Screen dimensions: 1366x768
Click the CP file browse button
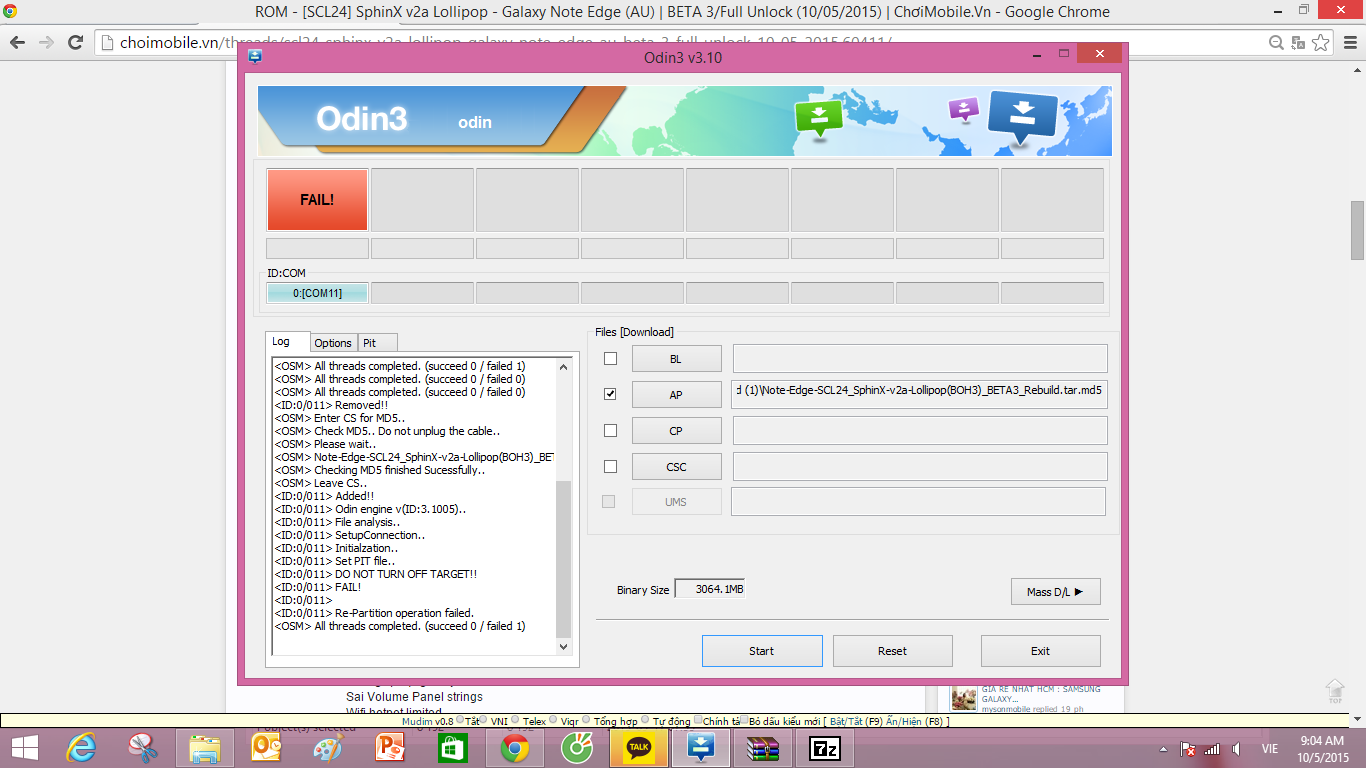tap(676, 431)
